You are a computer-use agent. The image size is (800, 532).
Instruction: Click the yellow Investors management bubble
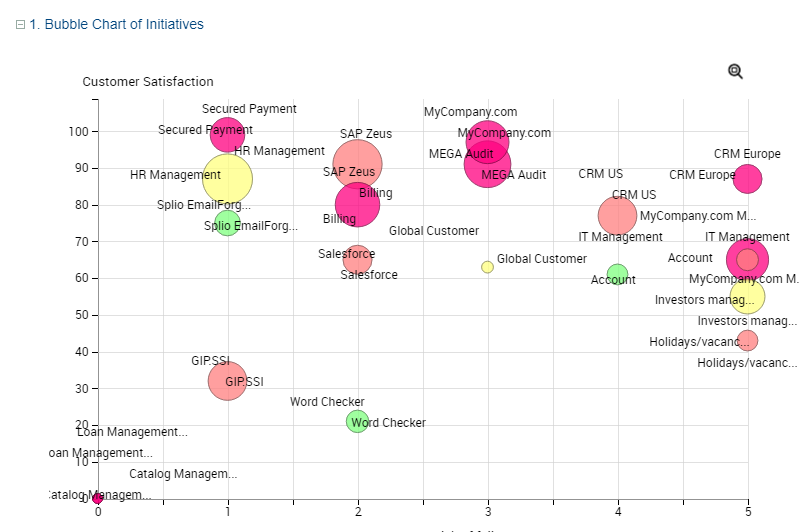click(747, 296)
